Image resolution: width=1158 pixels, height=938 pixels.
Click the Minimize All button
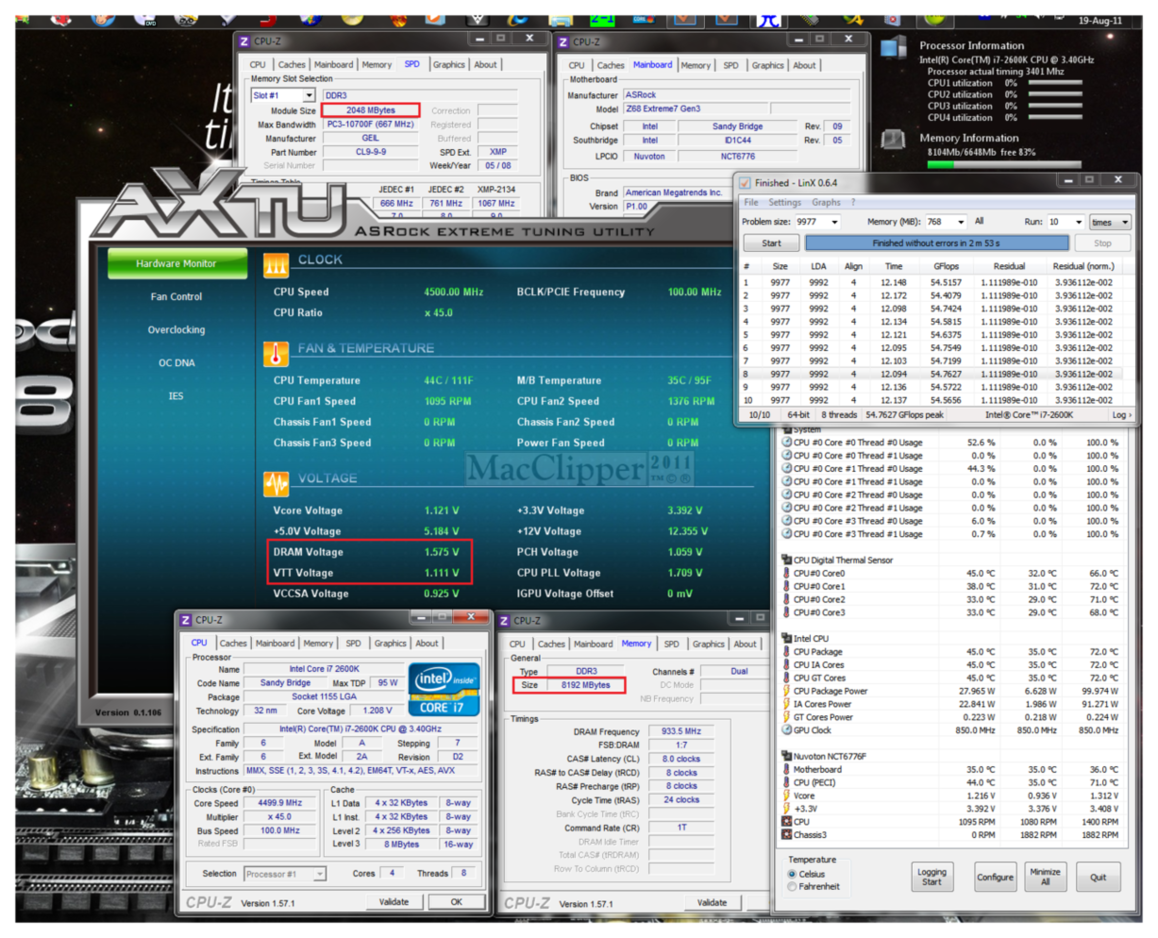pyautogui.click(x=1045, y=877)
